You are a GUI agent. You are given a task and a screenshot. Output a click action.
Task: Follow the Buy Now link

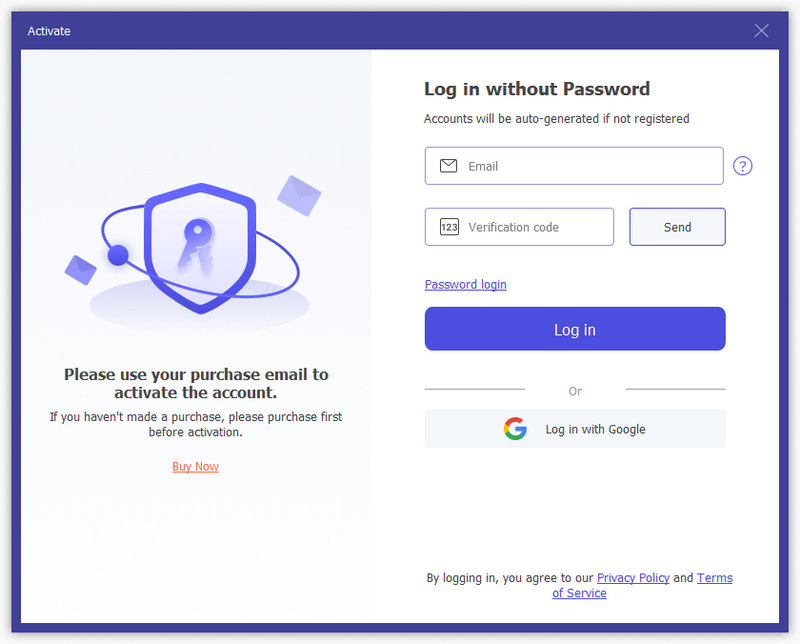[195, 467]
